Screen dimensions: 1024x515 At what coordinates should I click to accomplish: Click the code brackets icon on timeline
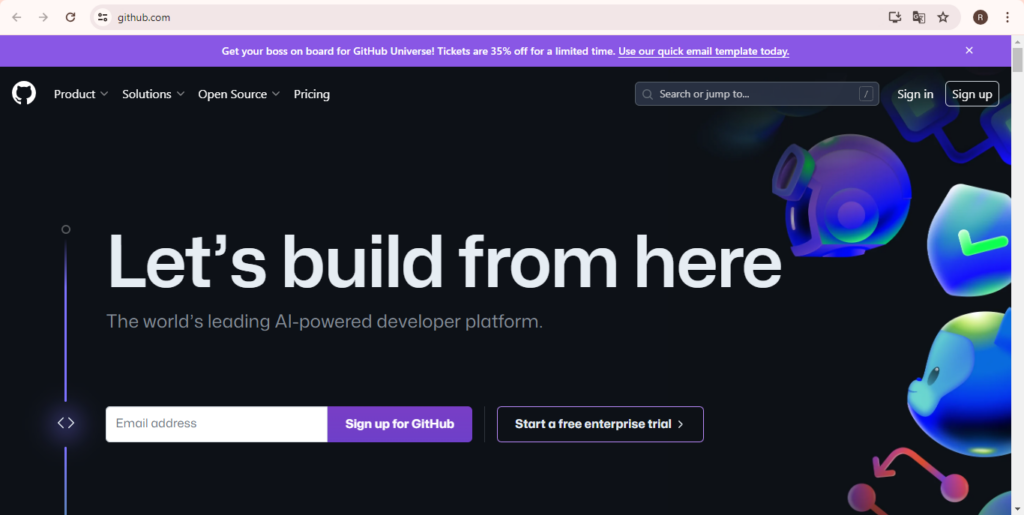pos(66,423)
